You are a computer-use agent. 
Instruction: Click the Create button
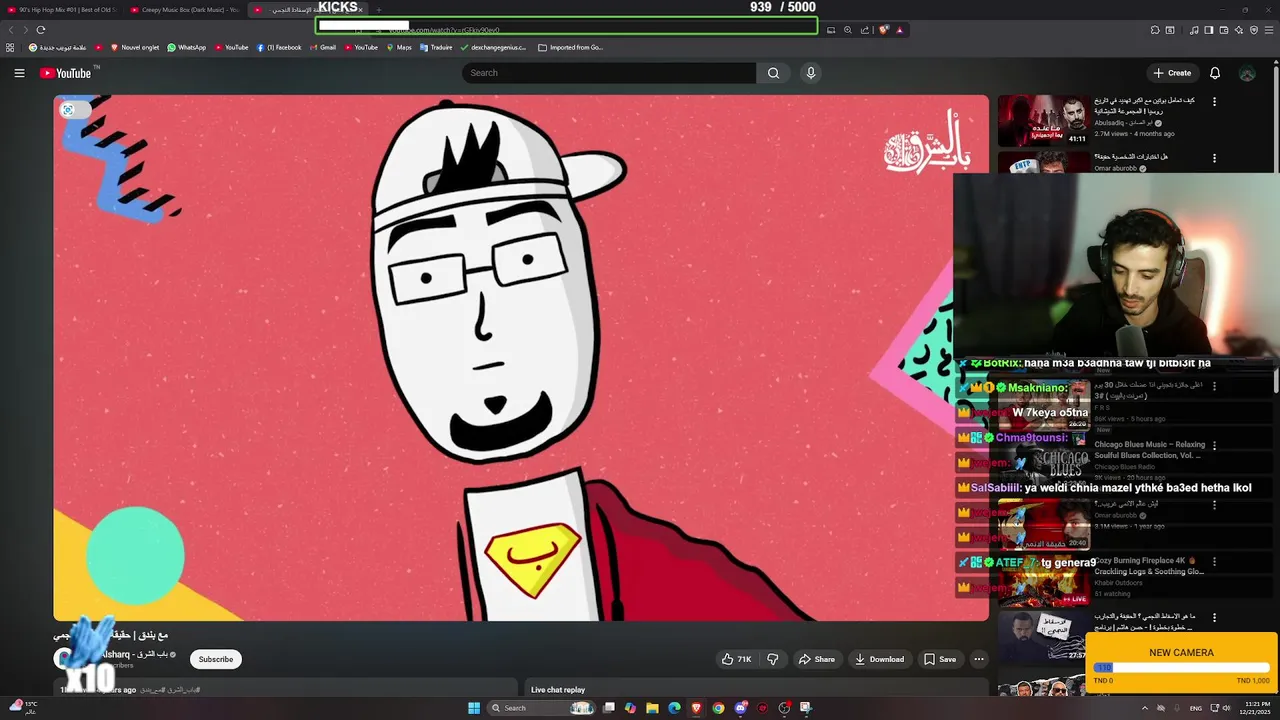point(1172,73)
